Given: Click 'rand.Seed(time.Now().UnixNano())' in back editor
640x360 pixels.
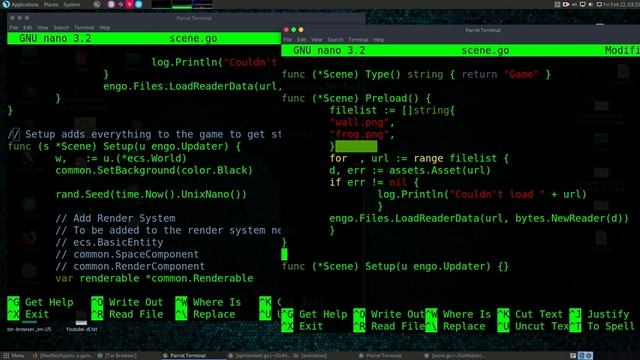Looking at the screenshot, I should click(x=151, y=194).
